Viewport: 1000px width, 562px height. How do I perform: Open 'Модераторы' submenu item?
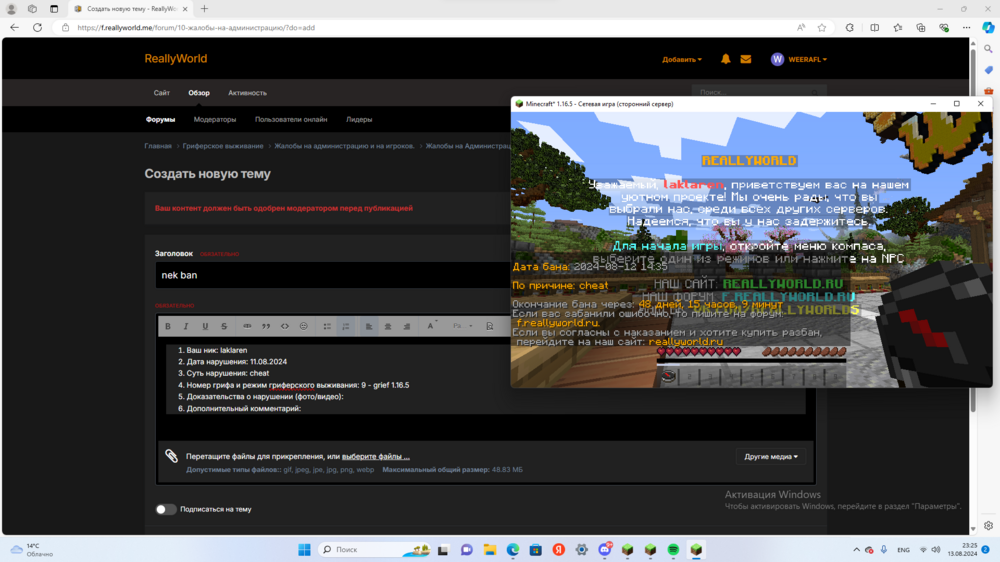pos(215,119)
